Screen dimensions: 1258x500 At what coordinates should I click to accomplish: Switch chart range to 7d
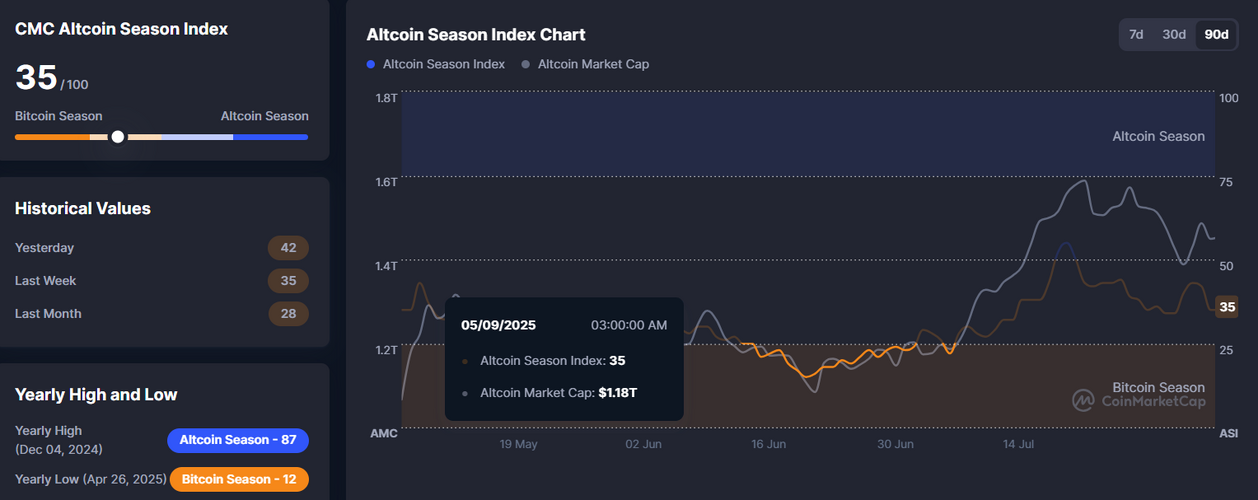1136,34
